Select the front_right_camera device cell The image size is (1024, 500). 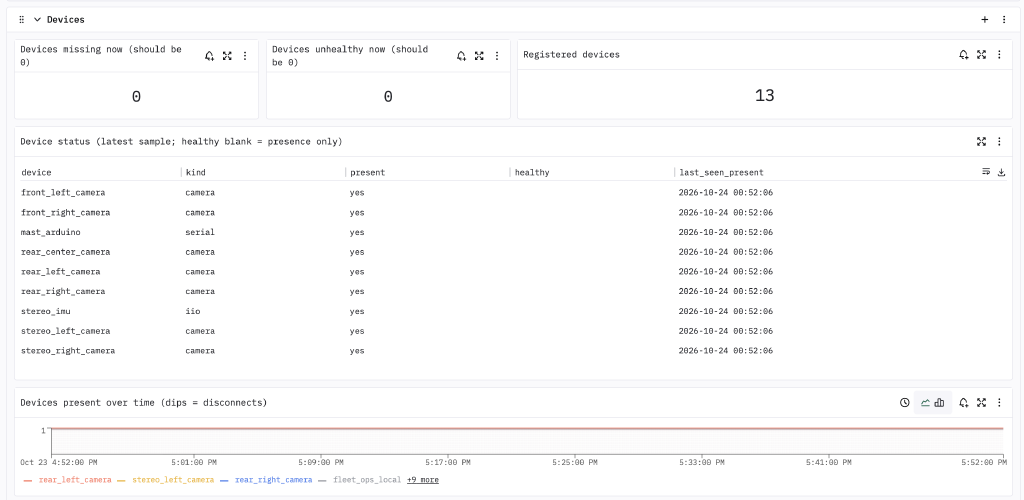click(x=66, y=213)
